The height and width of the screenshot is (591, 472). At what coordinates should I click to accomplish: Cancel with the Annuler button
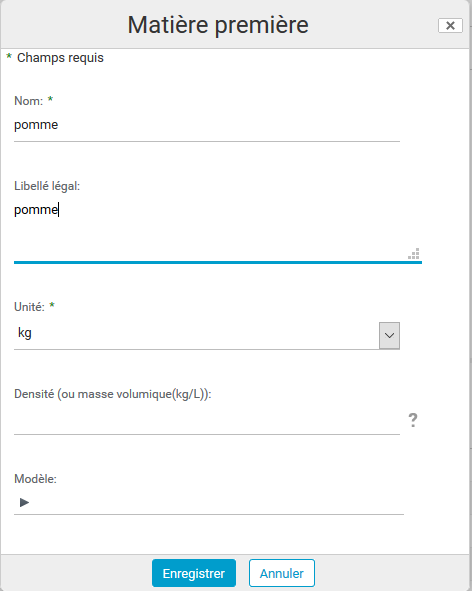[282, 573]
